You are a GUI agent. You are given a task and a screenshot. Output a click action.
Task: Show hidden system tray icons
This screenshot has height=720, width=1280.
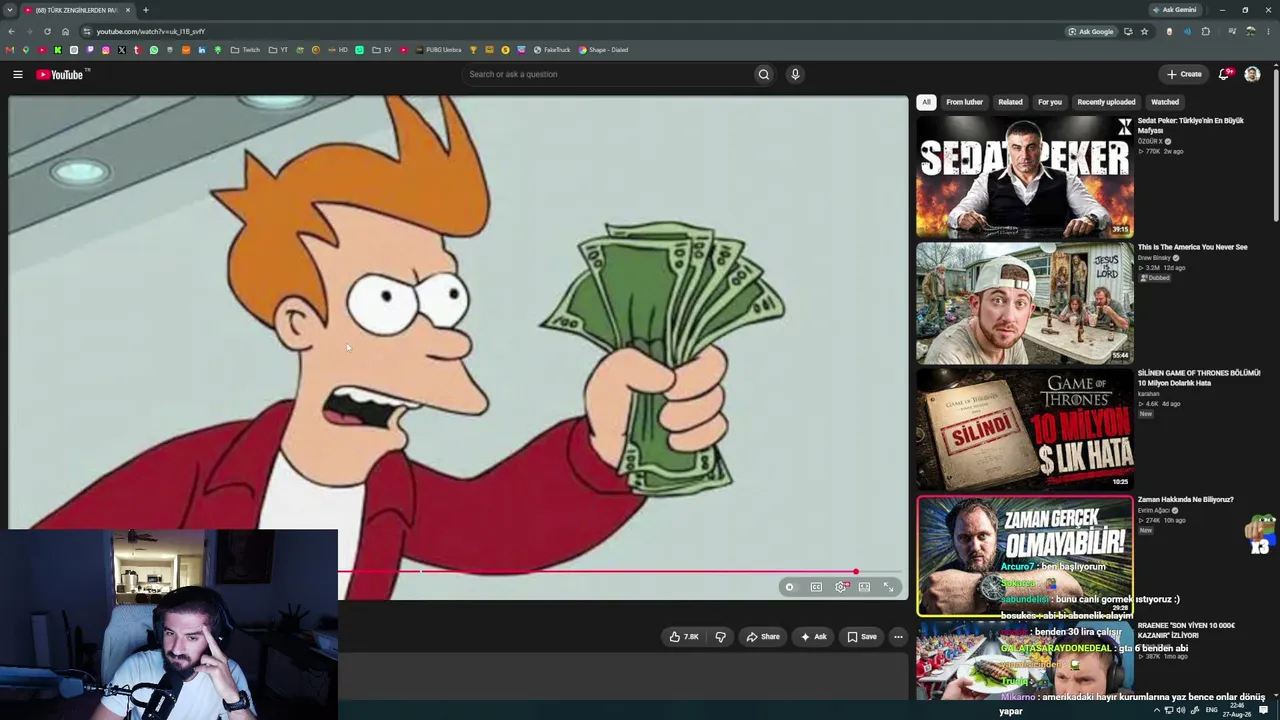coord(1157,710)
